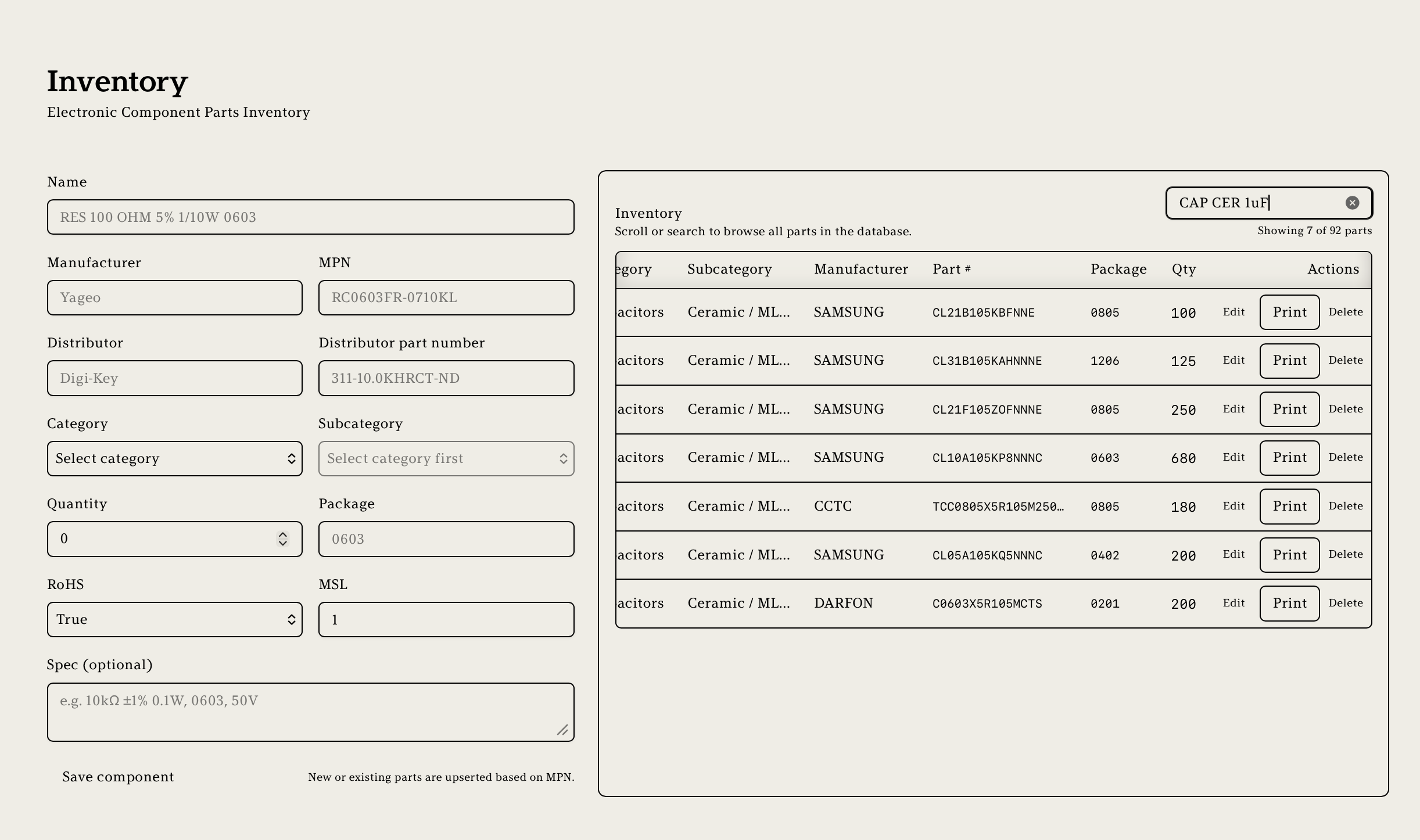Select part number CL21B105KBFNNE
This screenshot has width=1420, height=840.
point(984,313)
